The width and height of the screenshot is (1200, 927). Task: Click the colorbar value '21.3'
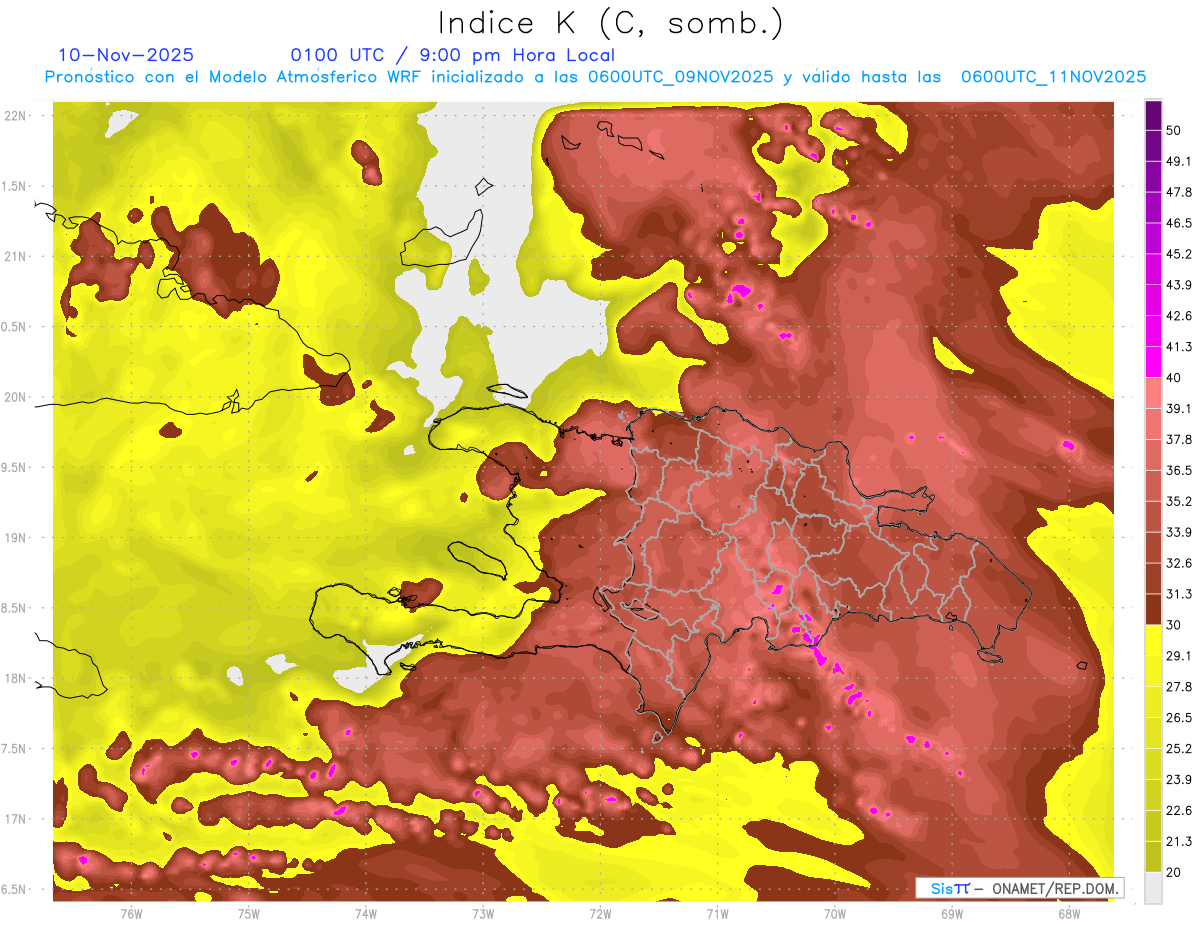[1178, 841]
